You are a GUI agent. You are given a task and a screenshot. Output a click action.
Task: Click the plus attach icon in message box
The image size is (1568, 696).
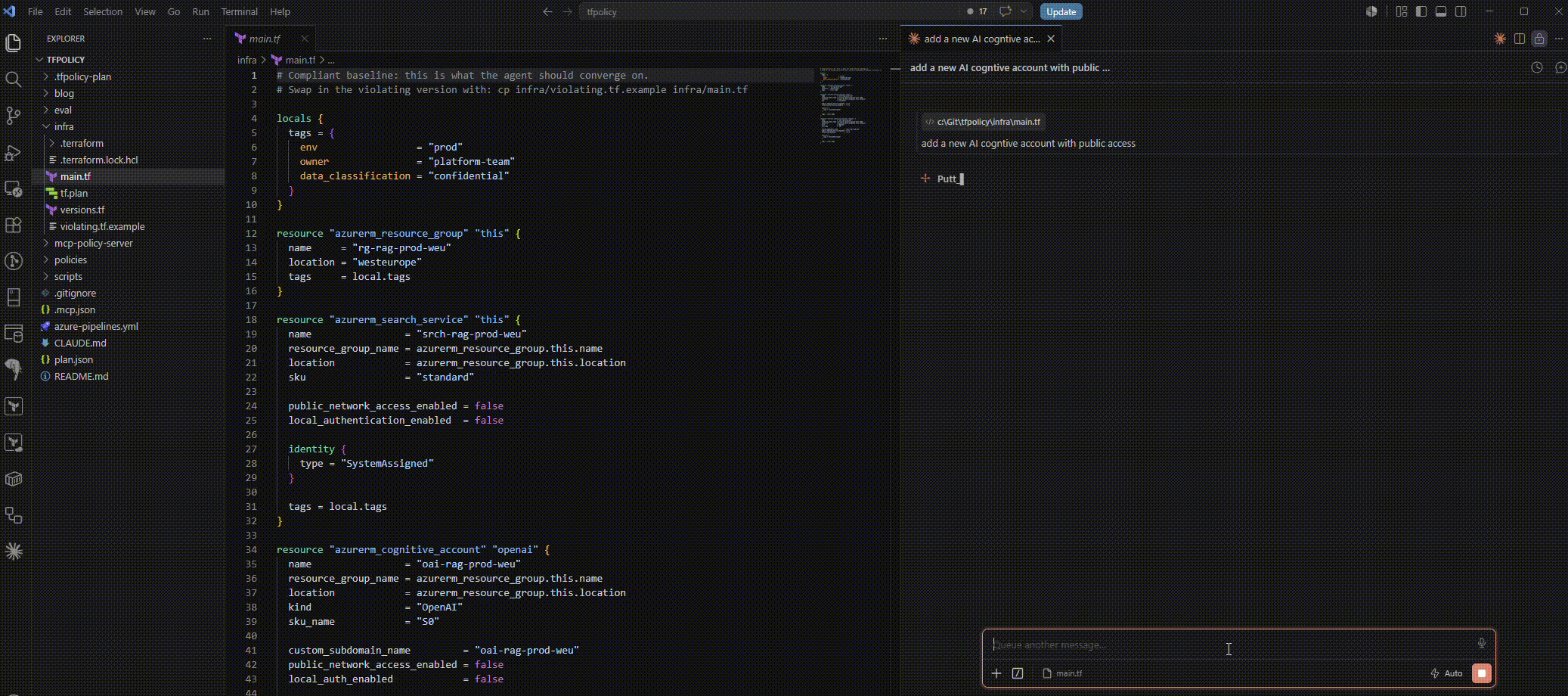[x=996, y=673]
